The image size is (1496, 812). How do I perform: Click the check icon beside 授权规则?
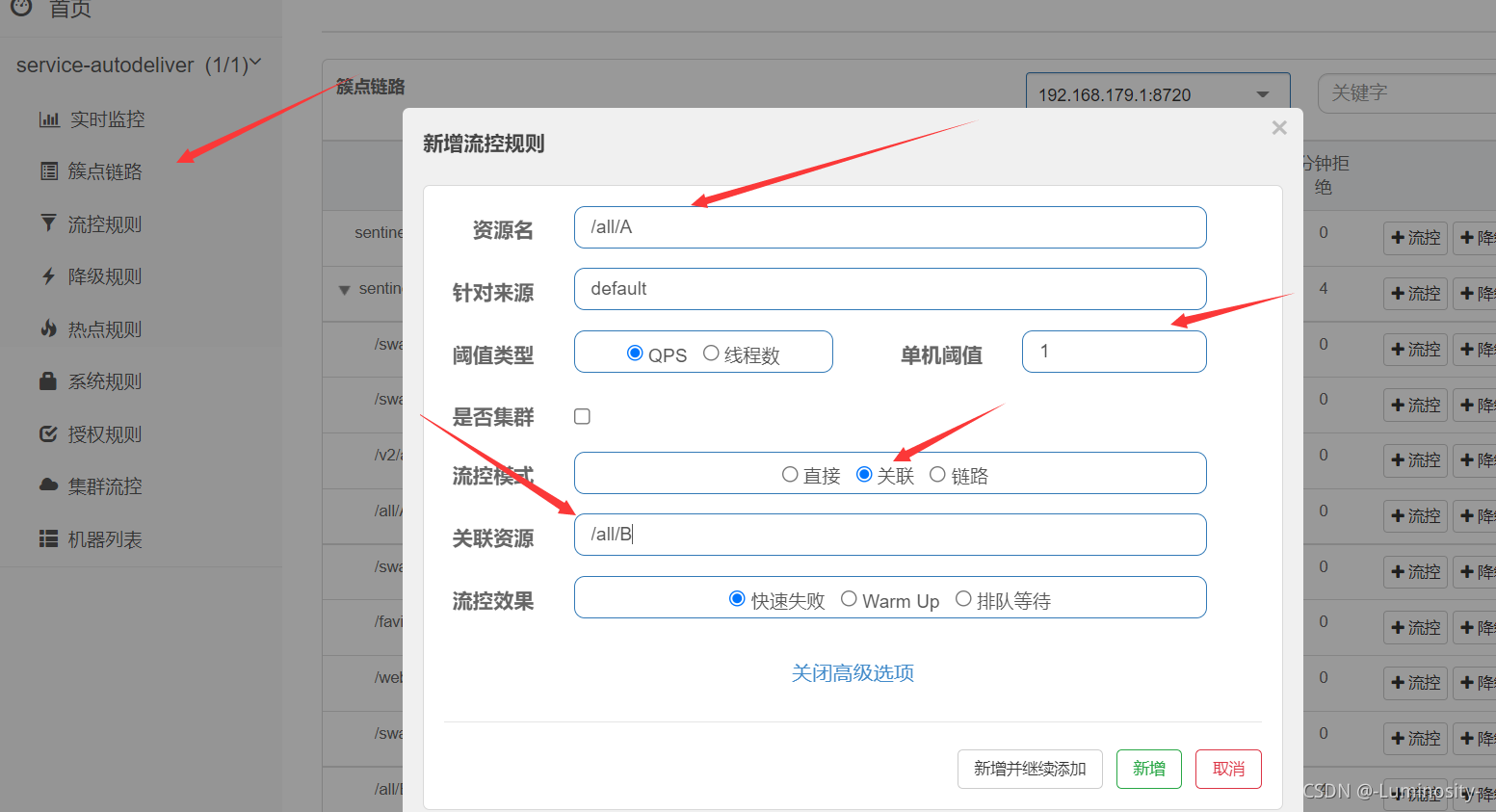[48, 433]
